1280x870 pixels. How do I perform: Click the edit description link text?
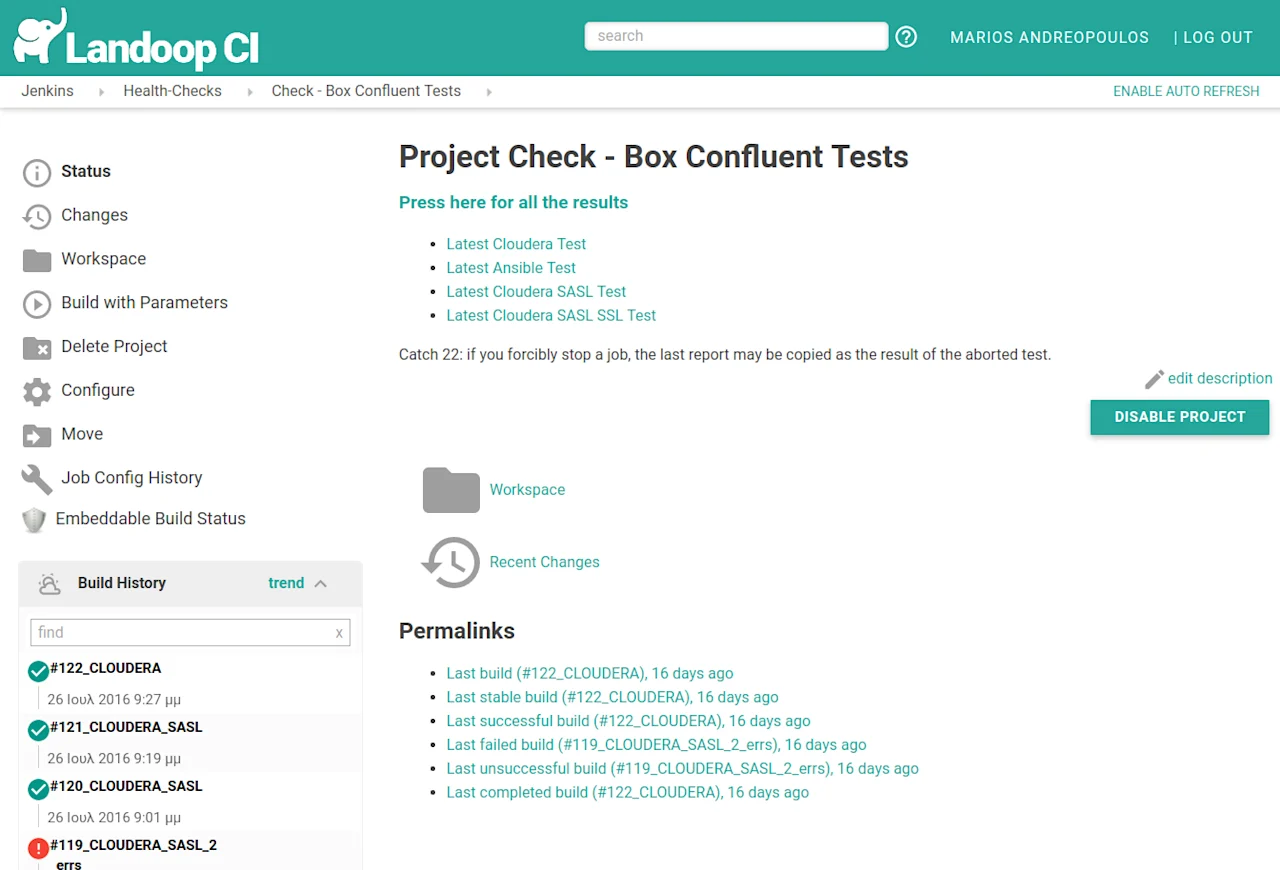[1220, 379]
